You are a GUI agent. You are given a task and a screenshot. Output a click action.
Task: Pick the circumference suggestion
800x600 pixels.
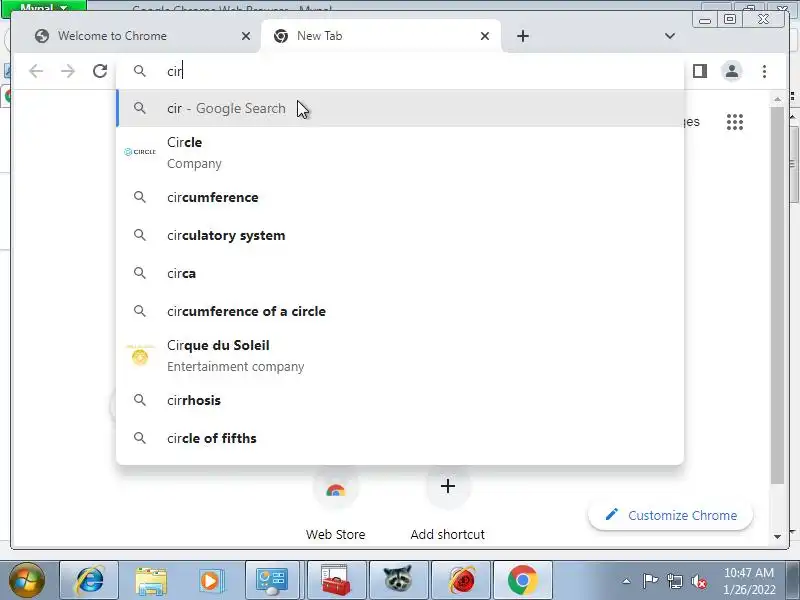[x=401, y=197]
